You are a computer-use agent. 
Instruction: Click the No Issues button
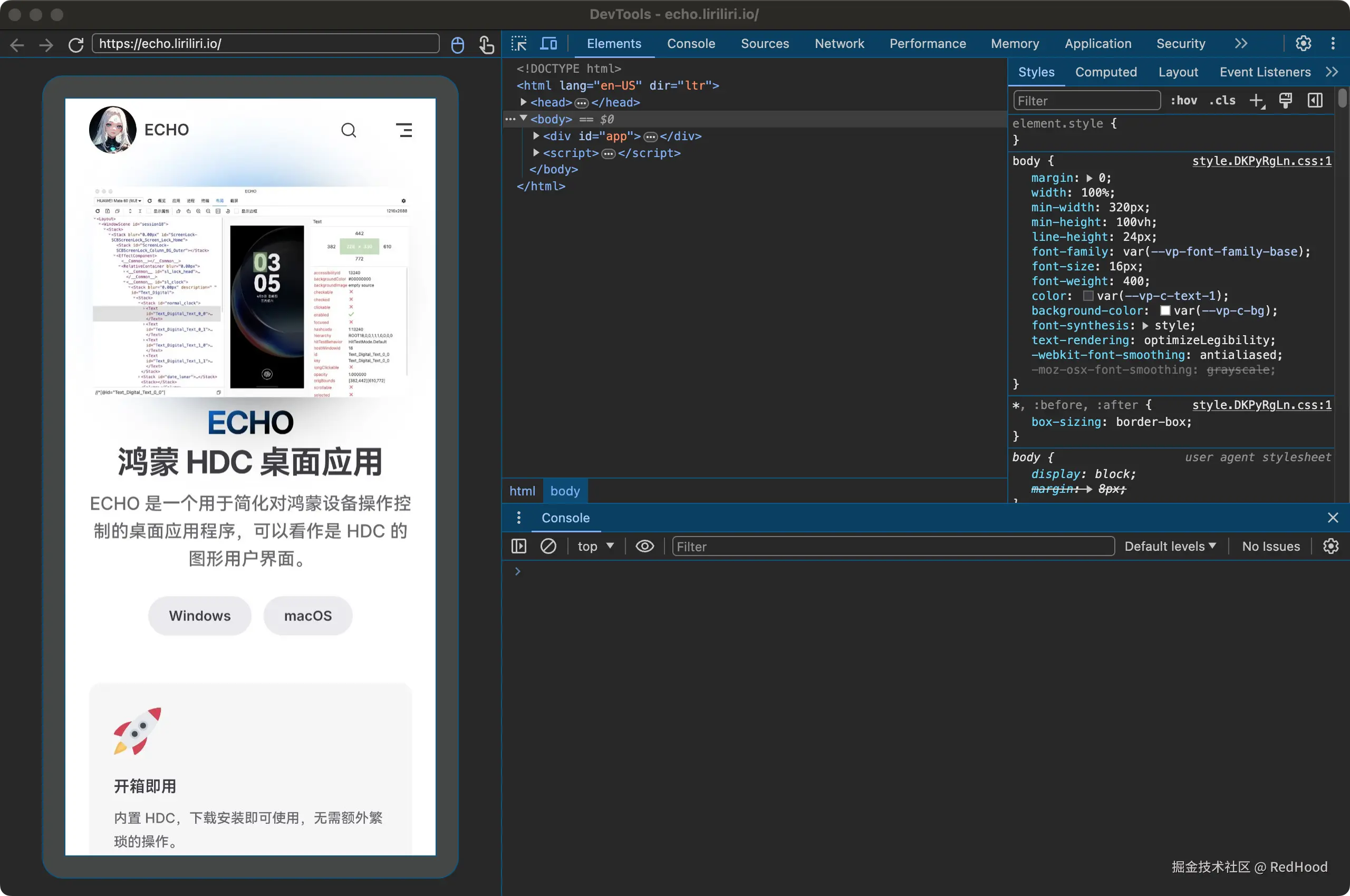coord(1270,546)
